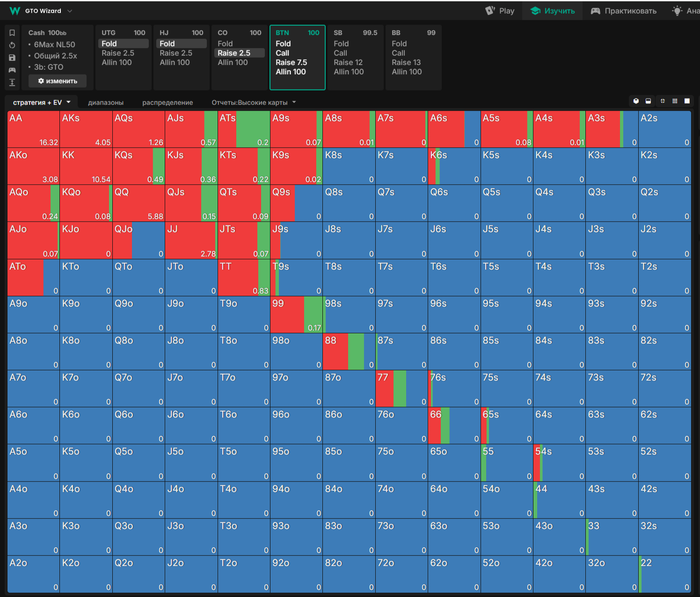The width and height of the screenshot is (700, 597).
Task: Choose BTN Allin 100 action
Action: (x=291, y=71)
